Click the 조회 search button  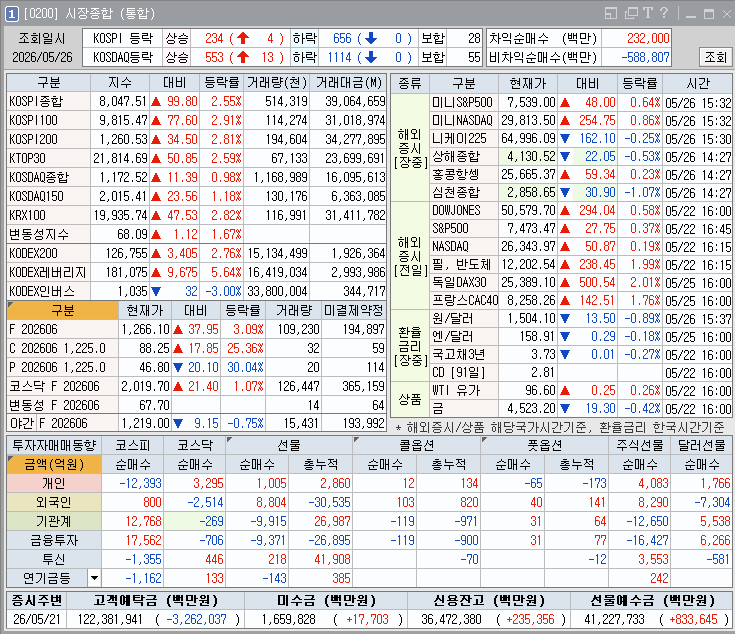pyautogui.click(x=715, y=57)
